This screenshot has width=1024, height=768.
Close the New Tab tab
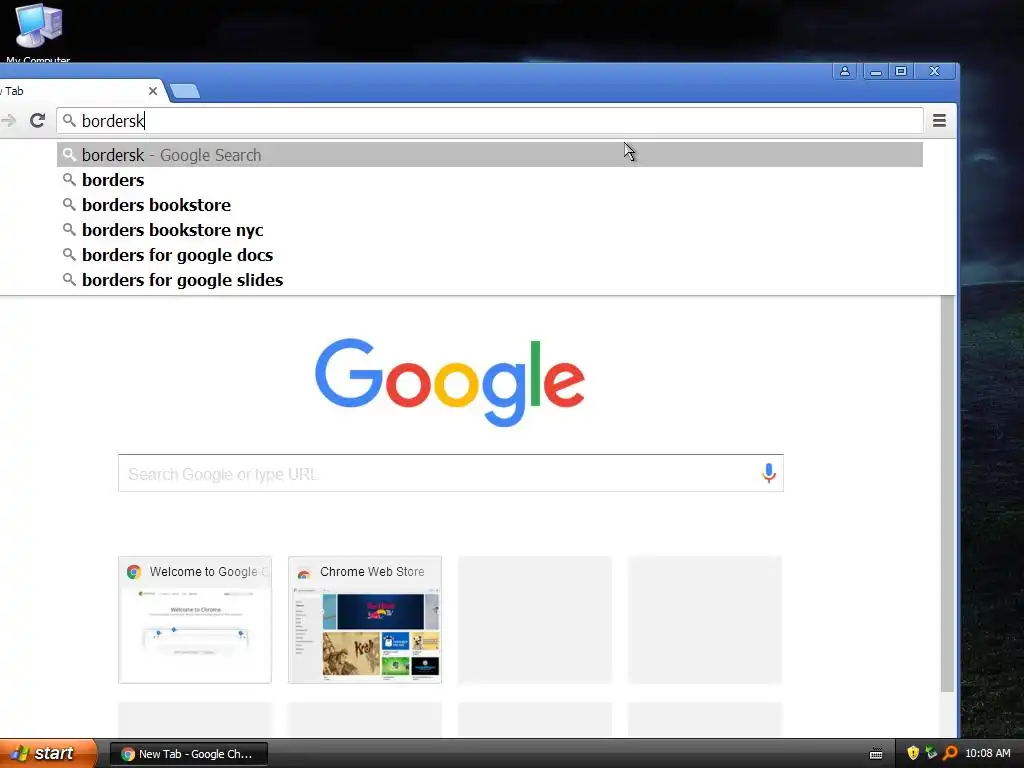153,91
